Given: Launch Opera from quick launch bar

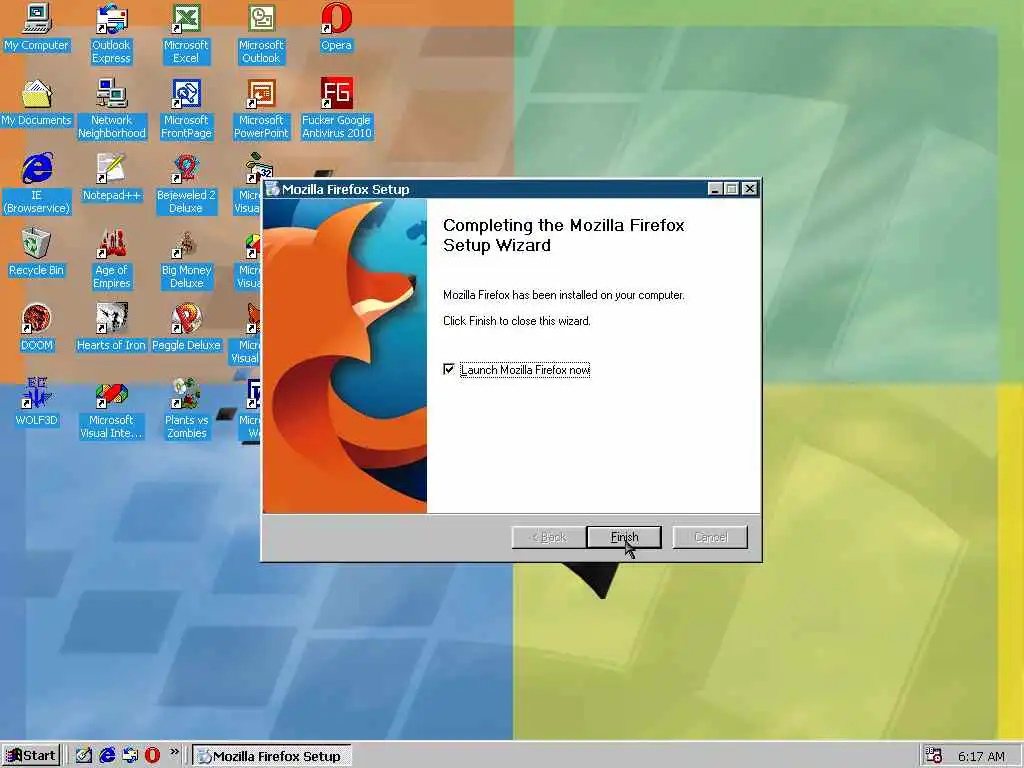Looking at the screenshot, I should 152,756.
